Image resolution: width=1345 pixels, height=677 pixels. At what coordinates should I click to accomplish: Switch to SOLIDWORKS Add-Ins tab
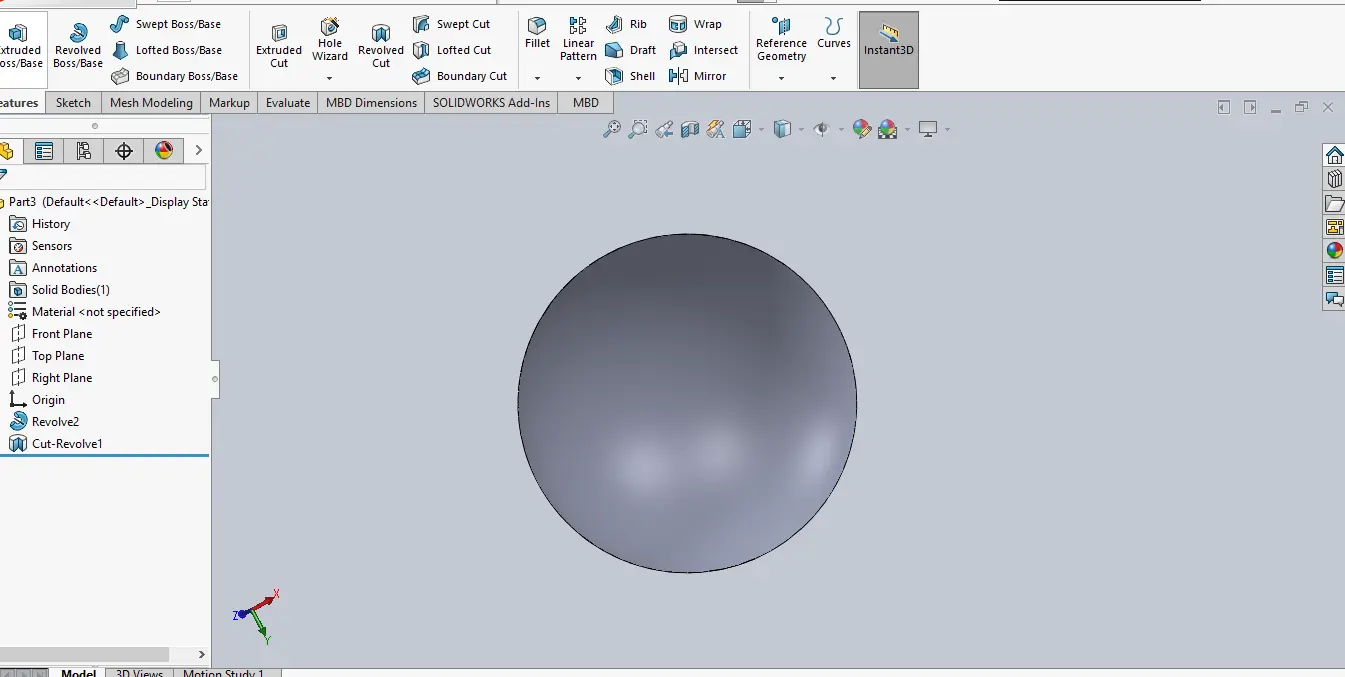tap(491, 102)
